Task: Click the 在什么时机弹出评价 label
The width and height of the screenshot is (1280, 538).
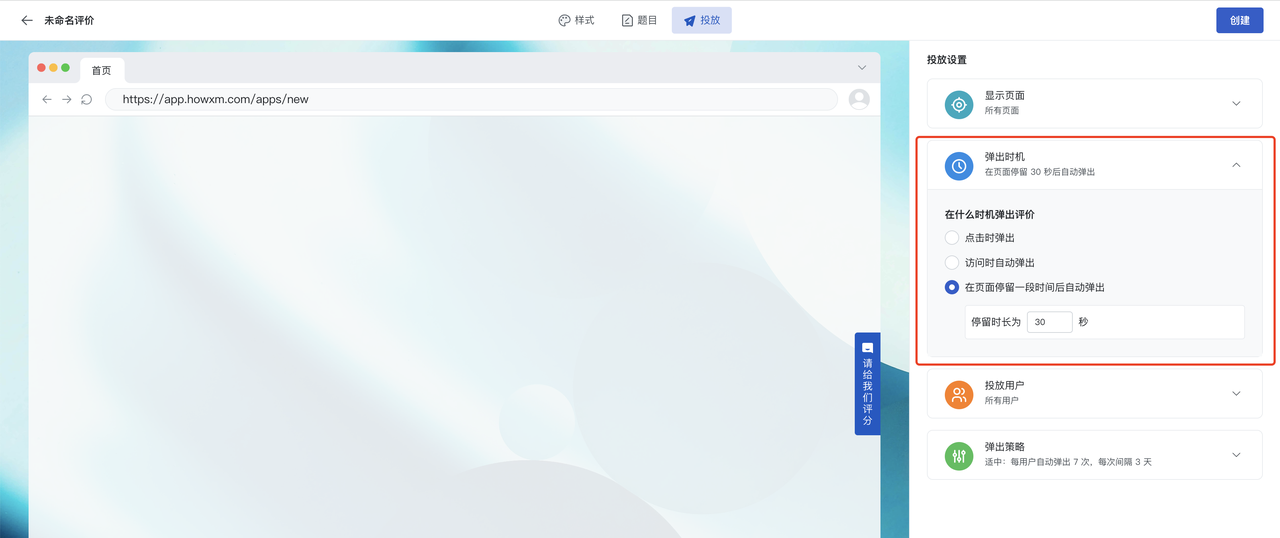Action: (989, 214)
